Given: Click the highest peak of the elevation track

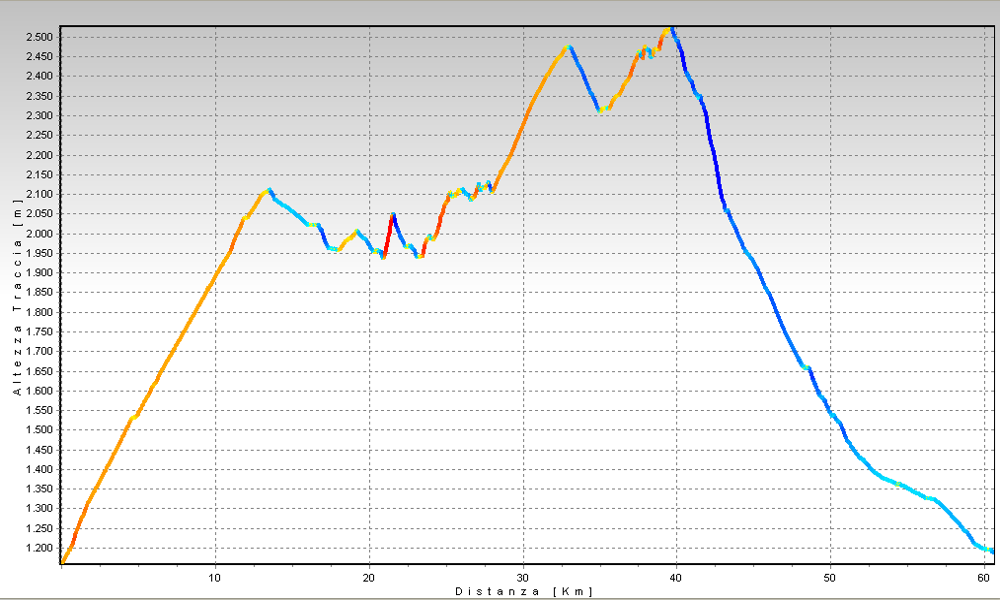Looking at the screenshot, I should click(x=670, y=29).
